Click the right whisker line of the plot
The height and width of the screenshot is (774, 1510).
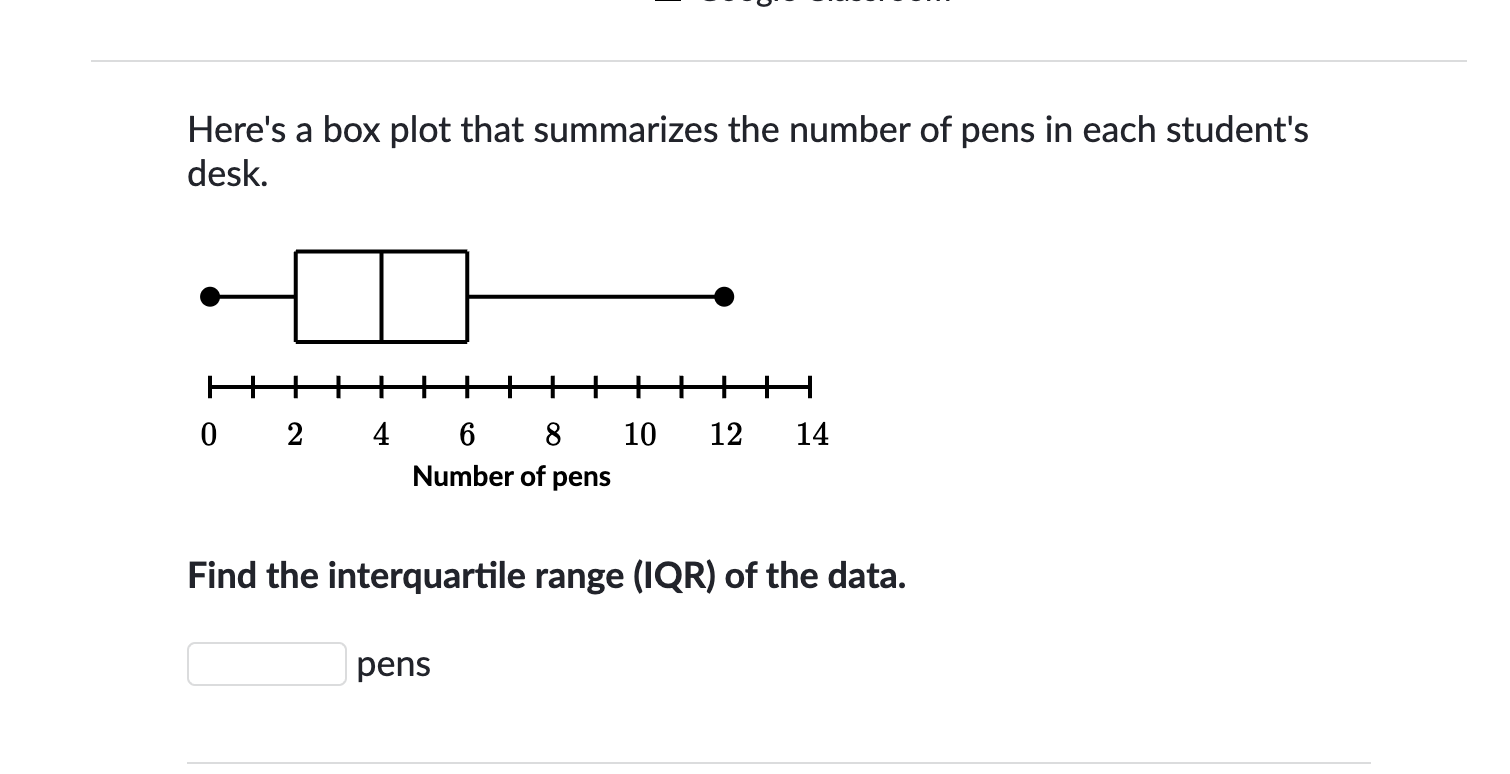(x=595, y=296)
